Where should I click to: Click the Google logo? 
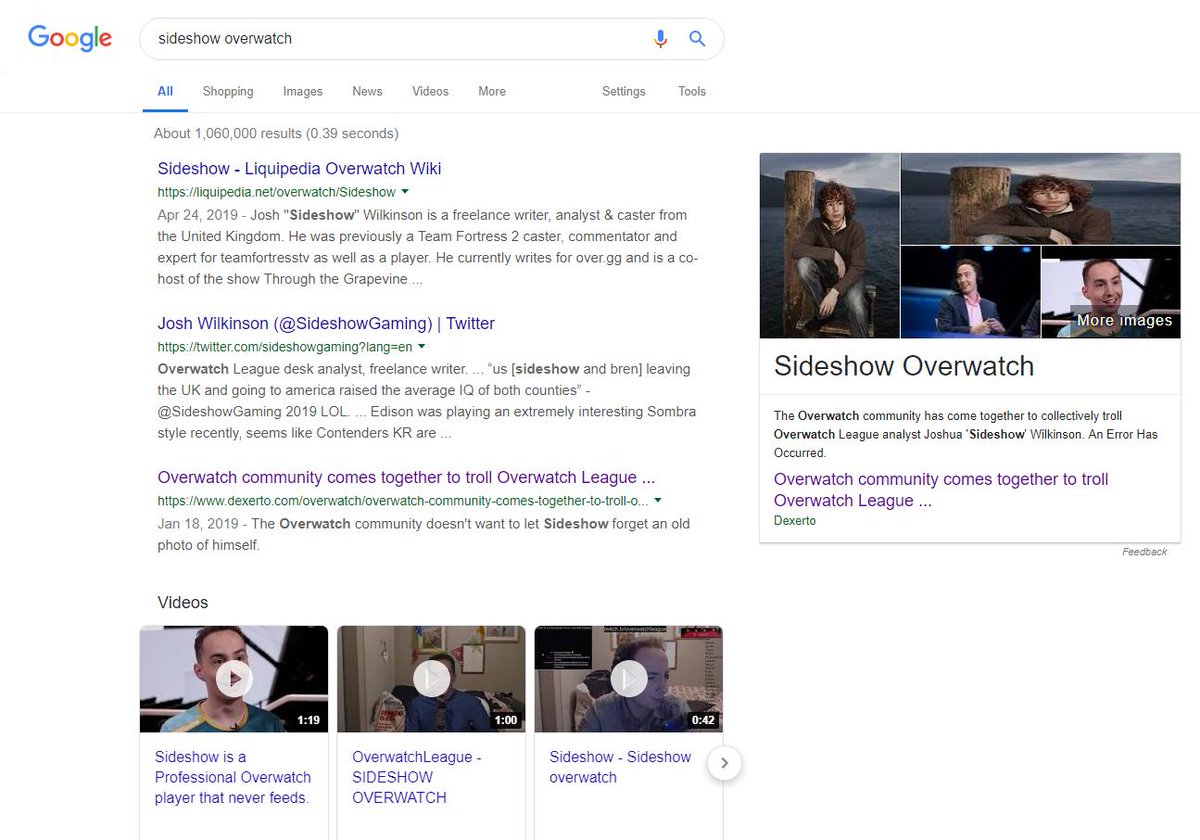coord(70,39)
